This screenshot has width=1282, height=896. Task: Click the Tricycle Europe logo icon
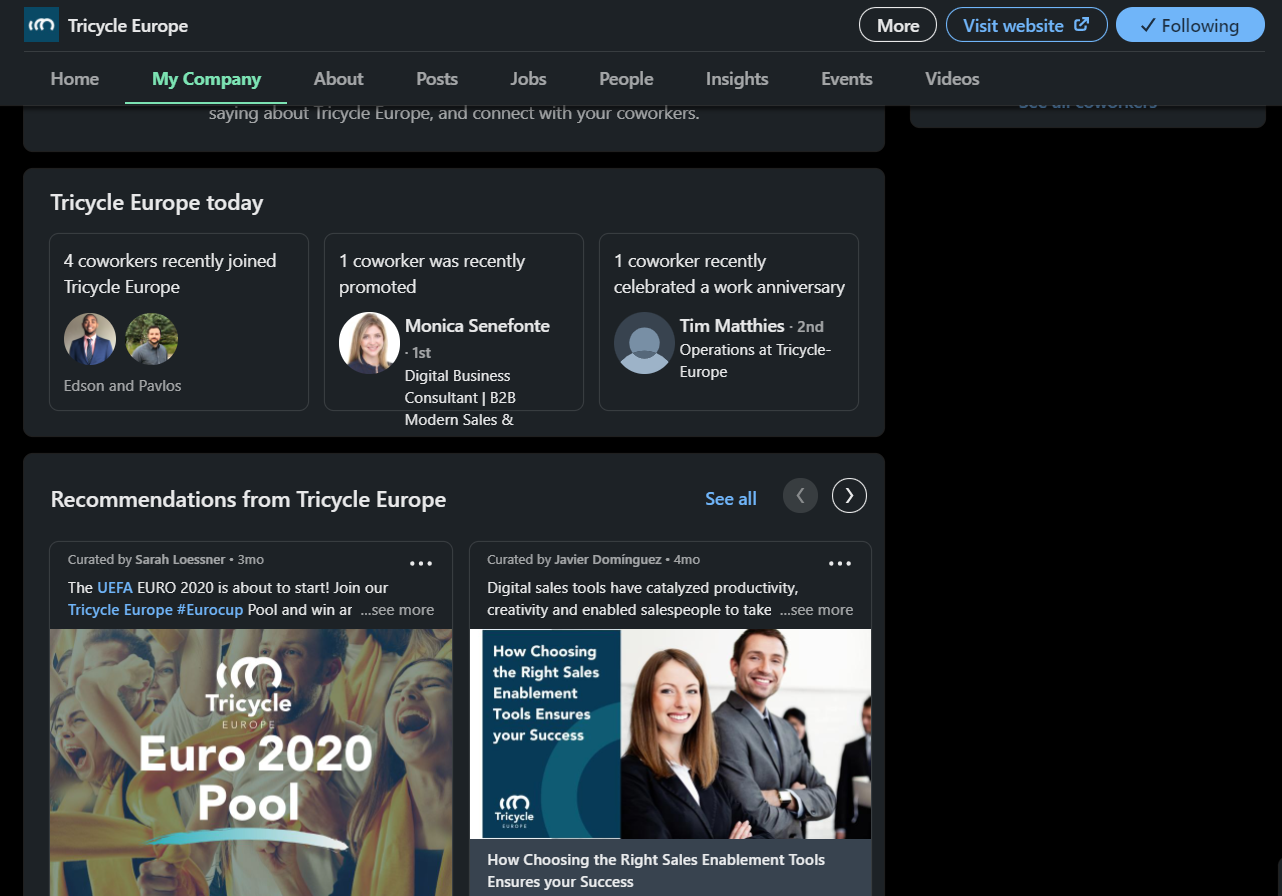[40, 24]
